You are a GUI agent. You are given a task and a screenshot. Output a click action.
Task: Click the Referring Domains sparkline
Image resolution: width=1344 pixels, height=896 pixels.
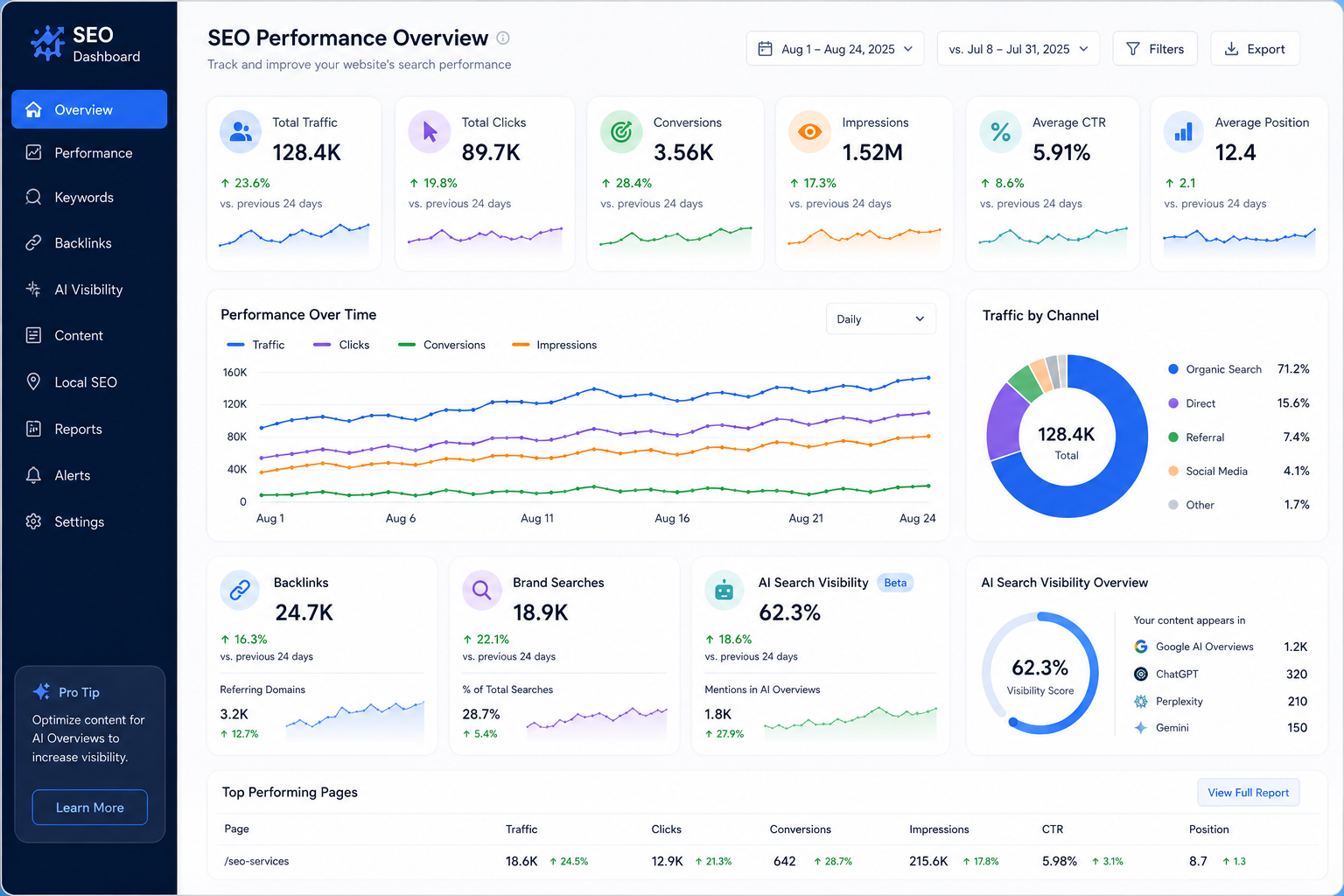(x=354, y=719)
